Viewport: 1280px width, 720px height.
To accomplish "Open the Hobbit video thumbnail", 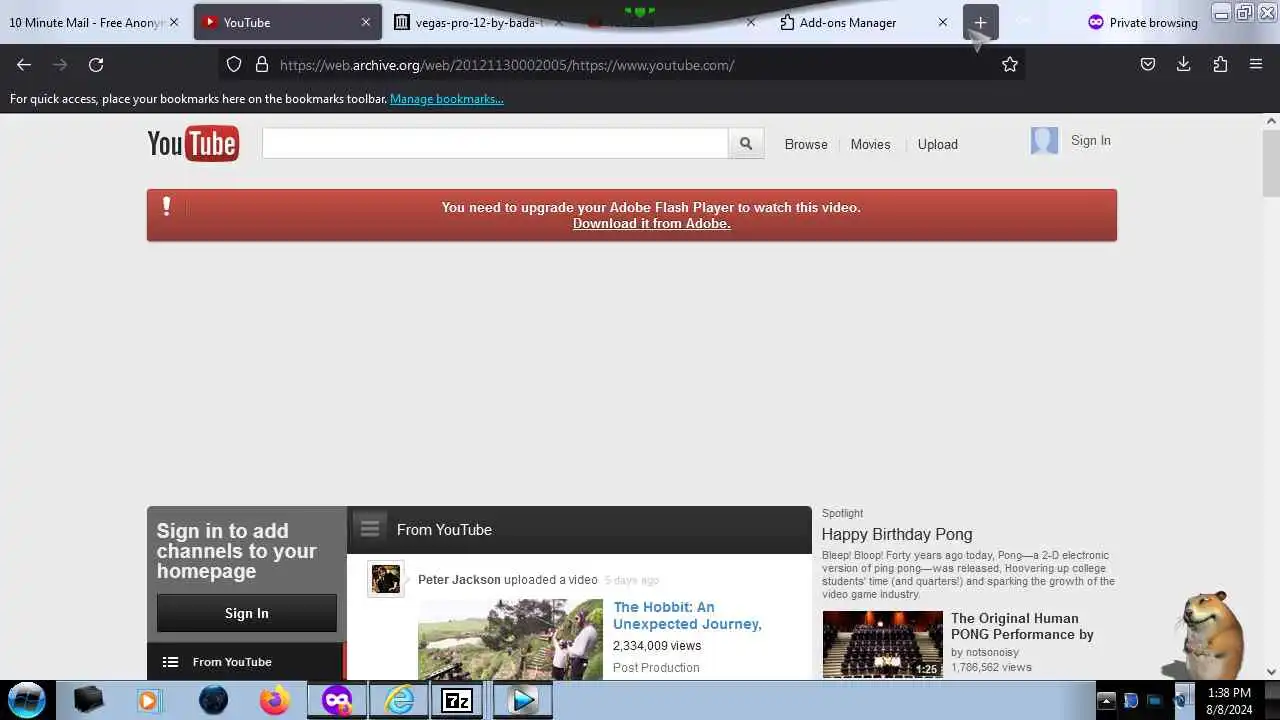I will tap(510, 640).
